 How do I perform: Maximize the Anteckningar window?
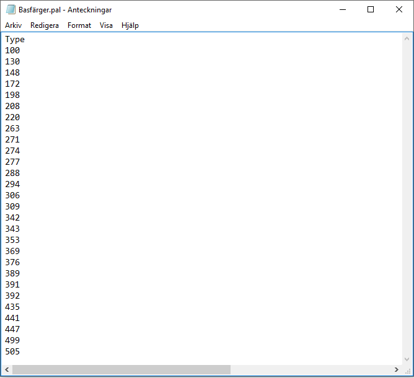click(x=370, y=10)
